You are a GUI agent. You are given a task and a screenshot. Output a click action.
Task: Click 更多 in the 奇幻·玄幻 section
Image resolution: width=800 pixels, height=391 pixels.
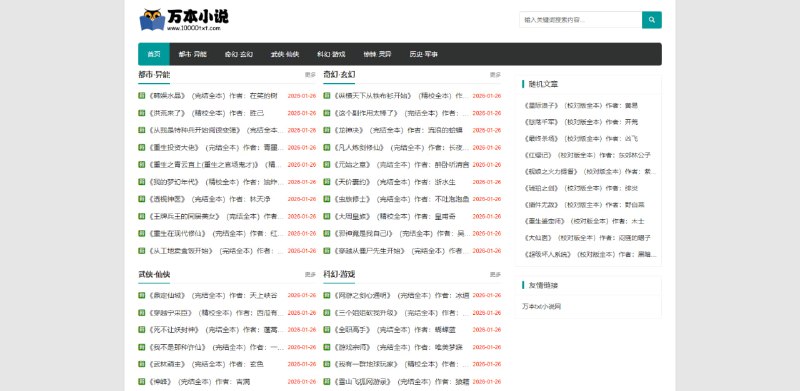click(495, 75)
